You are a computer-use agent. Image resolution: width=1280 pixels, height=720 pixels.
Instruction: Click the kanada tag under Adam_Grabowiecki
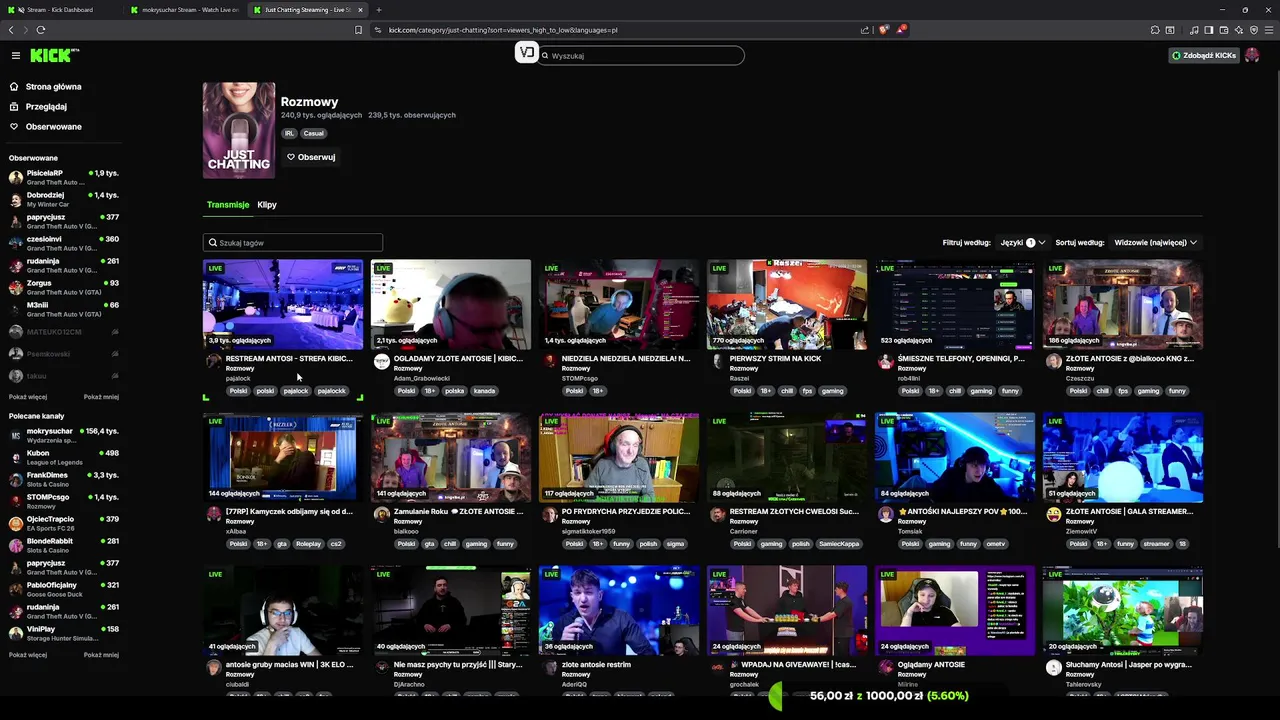tap(484, 391)
